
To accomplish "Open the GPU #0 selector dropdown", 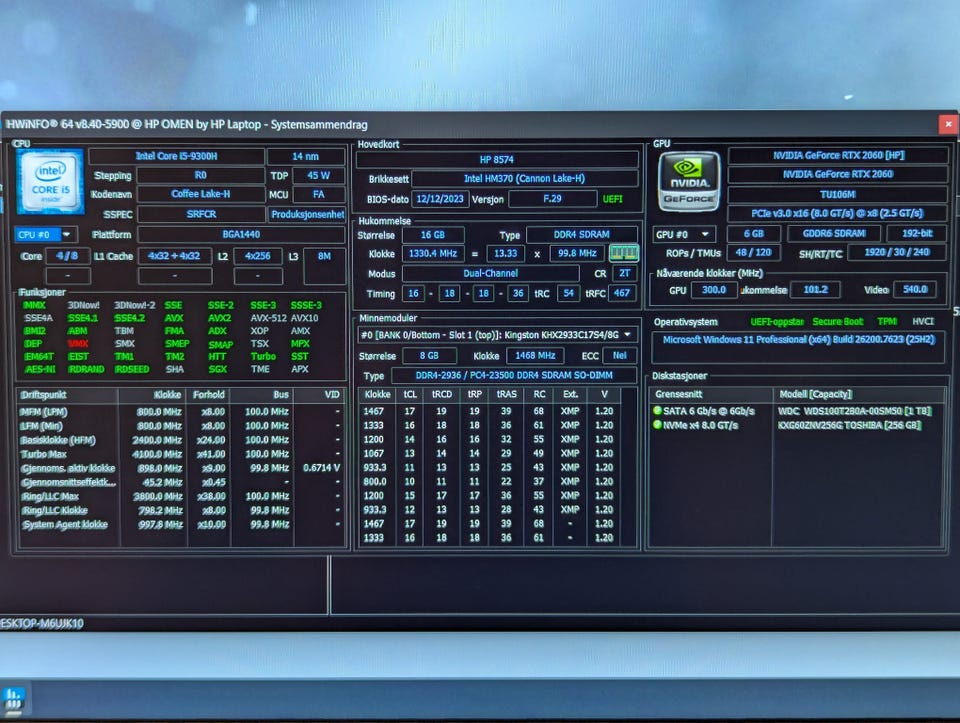I will click(x=683, y=234).
